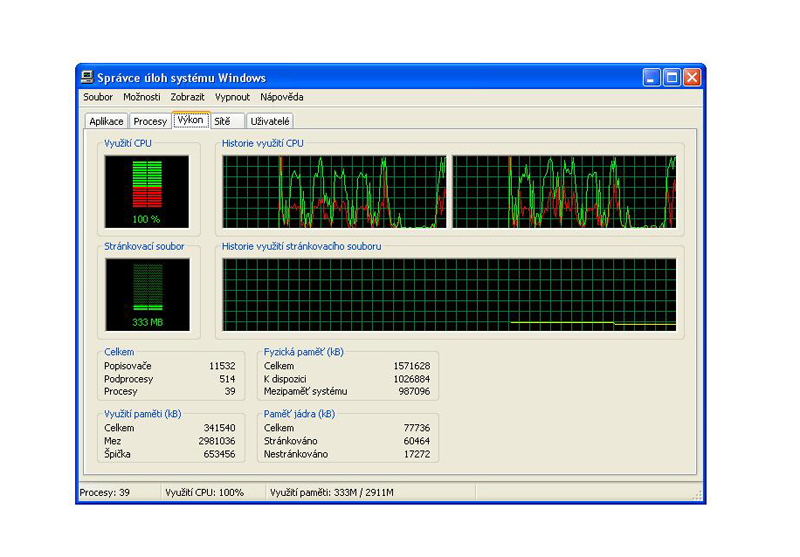Minimize the Task Manager window
The width and height of the screenshot is (800, 557).
[x=651, y=78]
